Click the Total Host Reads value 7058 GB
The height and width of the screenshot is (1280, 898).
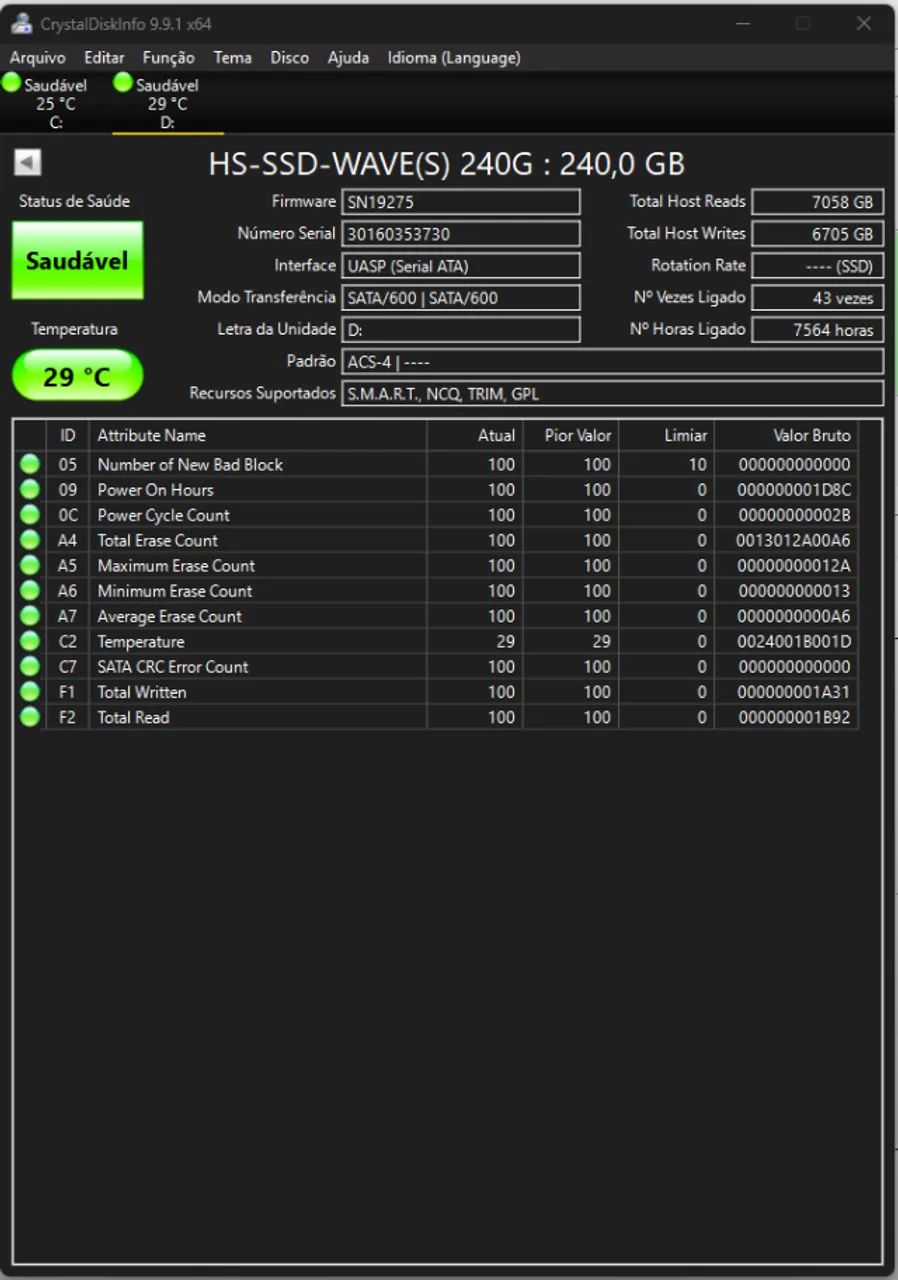(x=818, y=202)
